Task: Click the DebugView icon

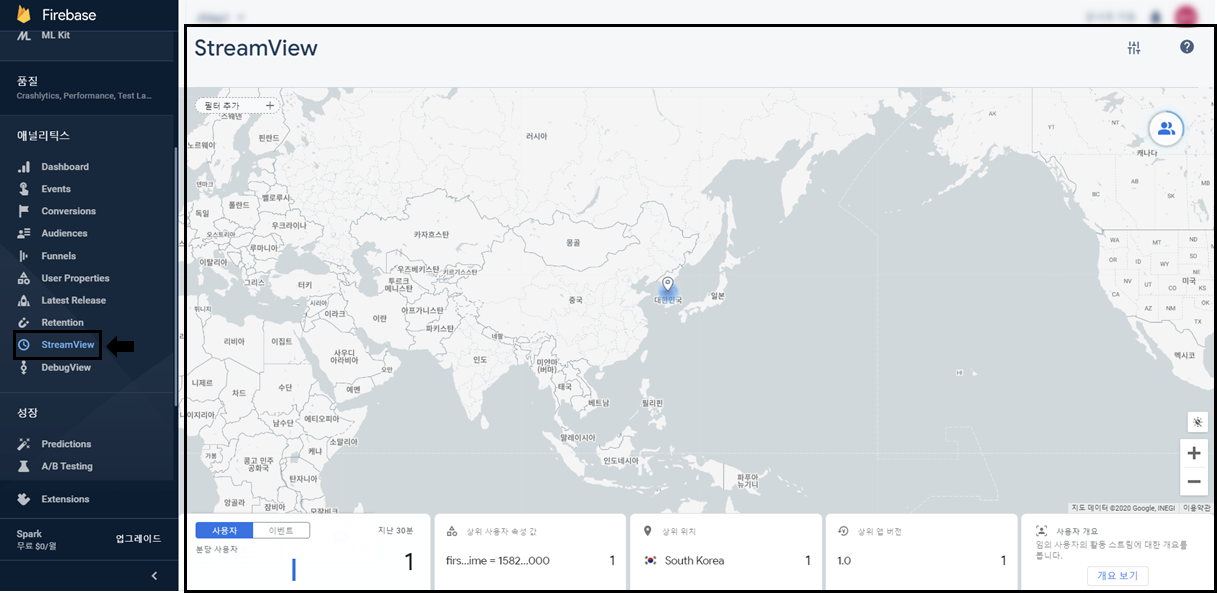Action: pyautogui.click(x=24, y=367)
